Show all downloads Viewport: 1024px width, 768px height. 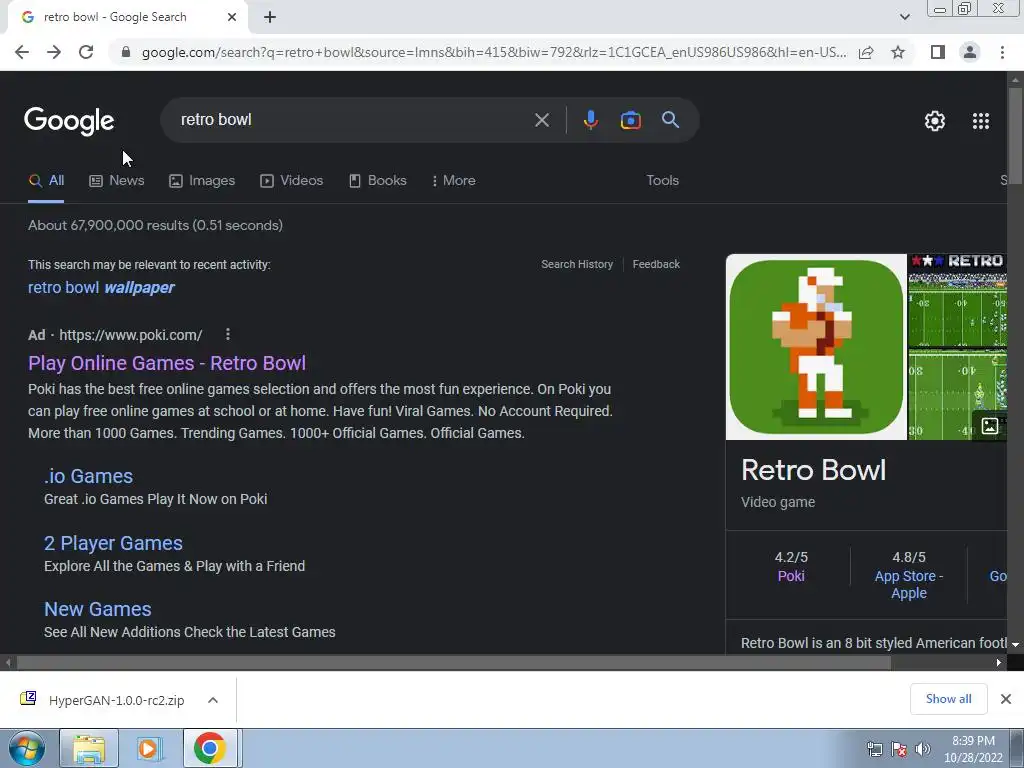[x=948, y=699]
